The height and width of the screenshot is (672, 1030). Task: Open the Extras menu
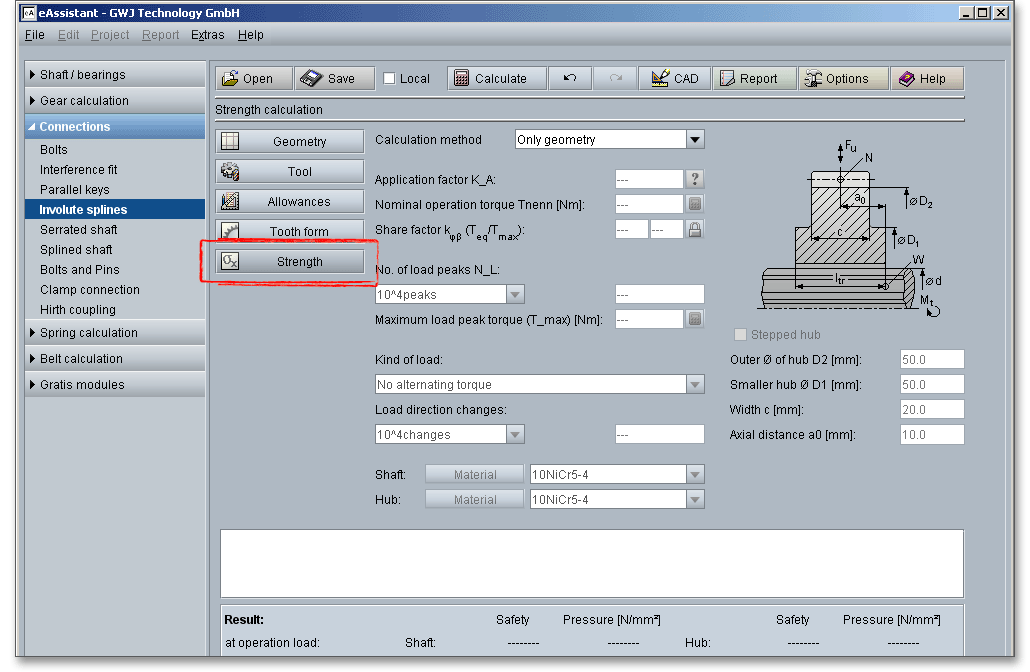point(207,35)
